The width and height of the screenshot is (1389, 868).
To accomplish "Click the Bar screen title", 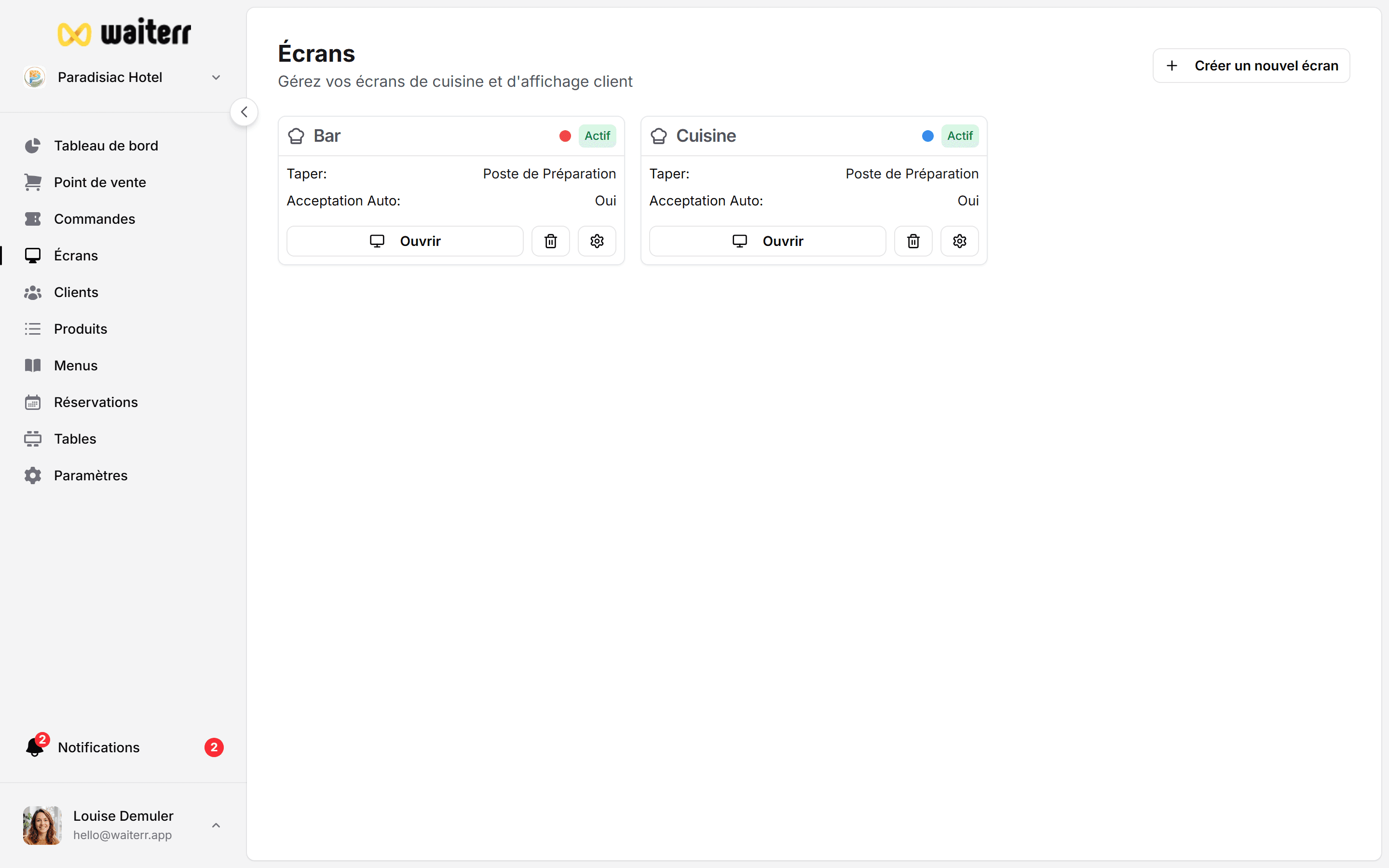I will click(x=327, y=136).
